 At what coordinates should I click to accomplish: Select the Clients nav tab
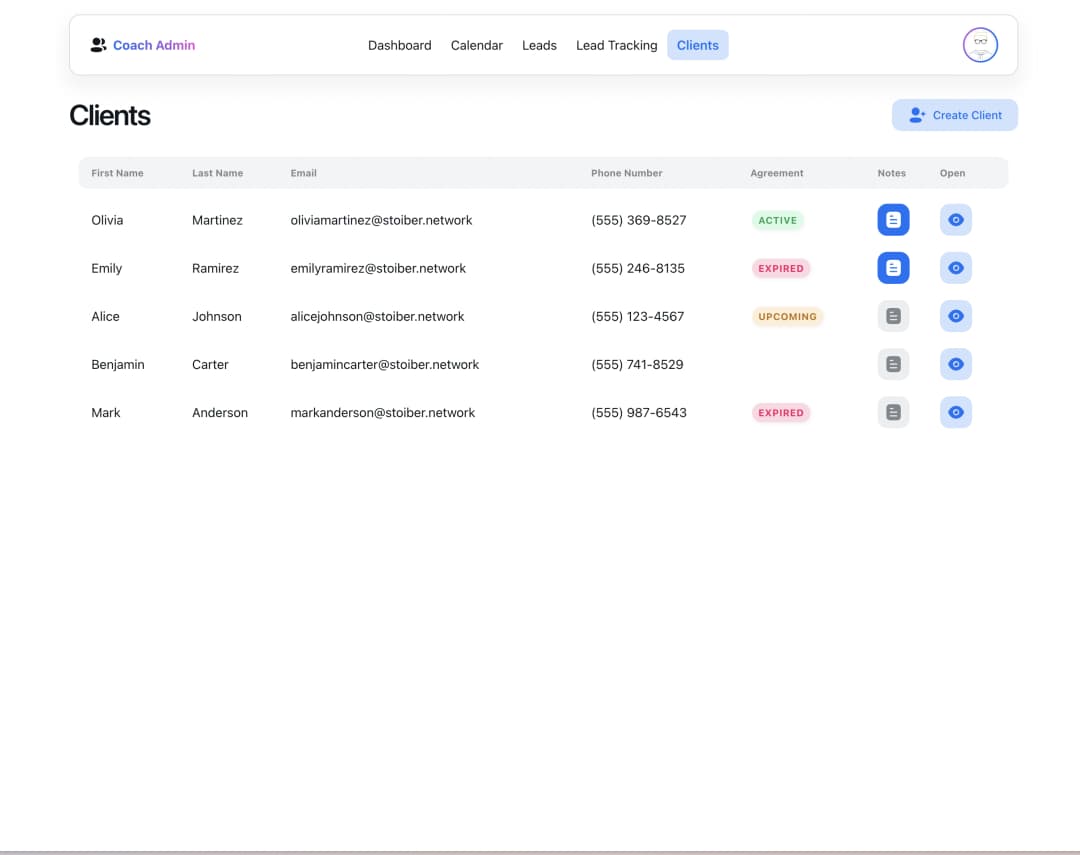point(697,45)
